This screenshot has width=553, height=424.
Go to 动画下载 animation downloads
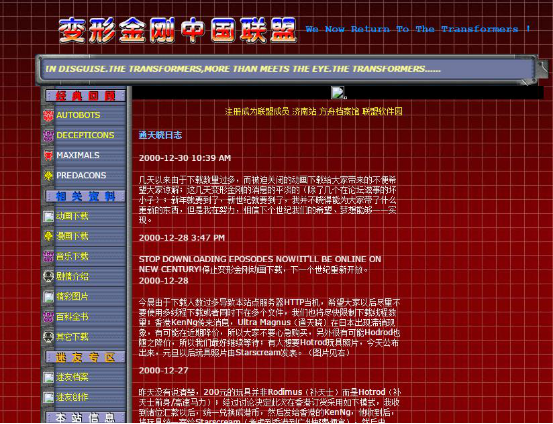click(72, 216)
